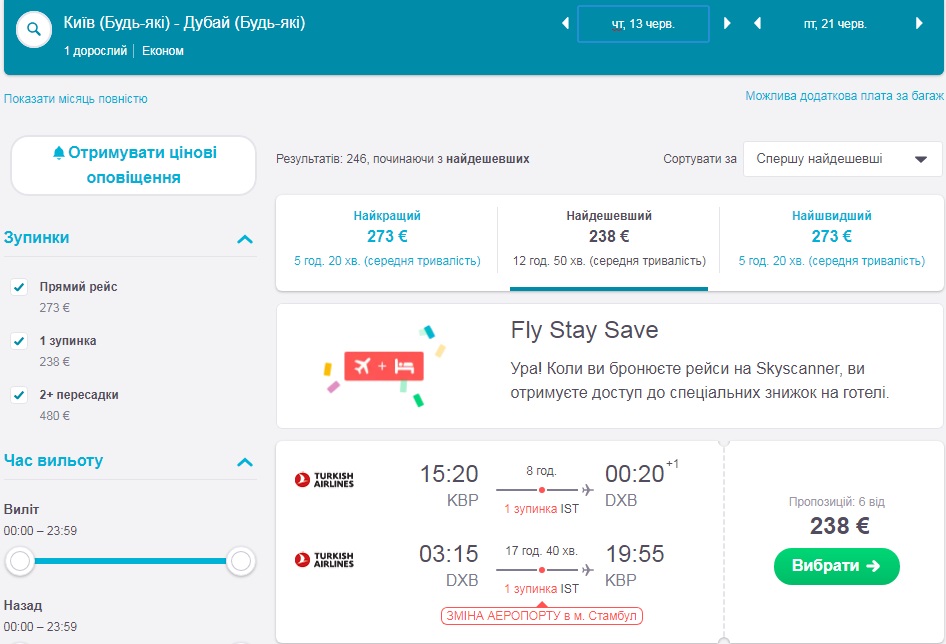
Task: Click the search magnifier icon
Action: point(34,29)
